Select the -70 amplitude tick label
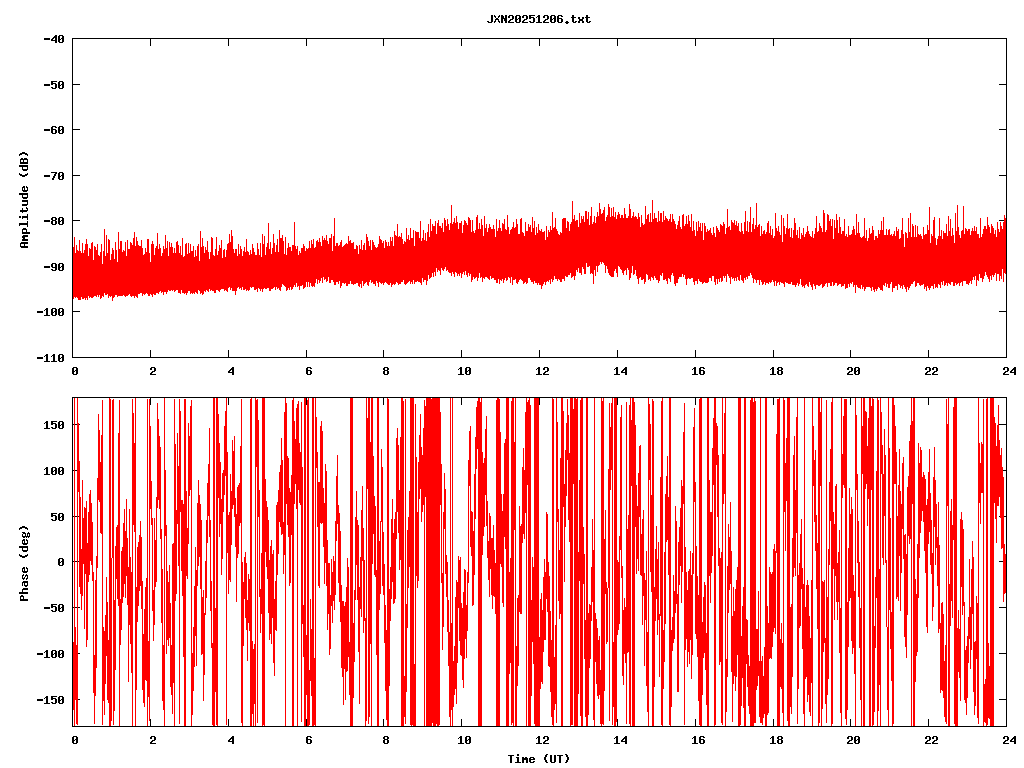1024x768 pixels. tap(53, 176)
